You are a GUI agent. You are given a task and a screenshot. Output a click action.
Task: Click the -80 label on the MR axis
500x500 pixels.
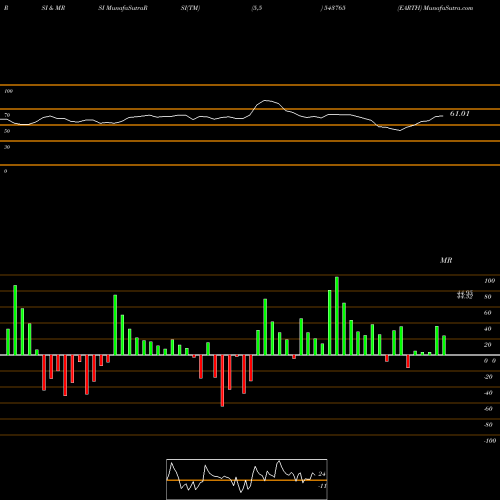[488, 425]
